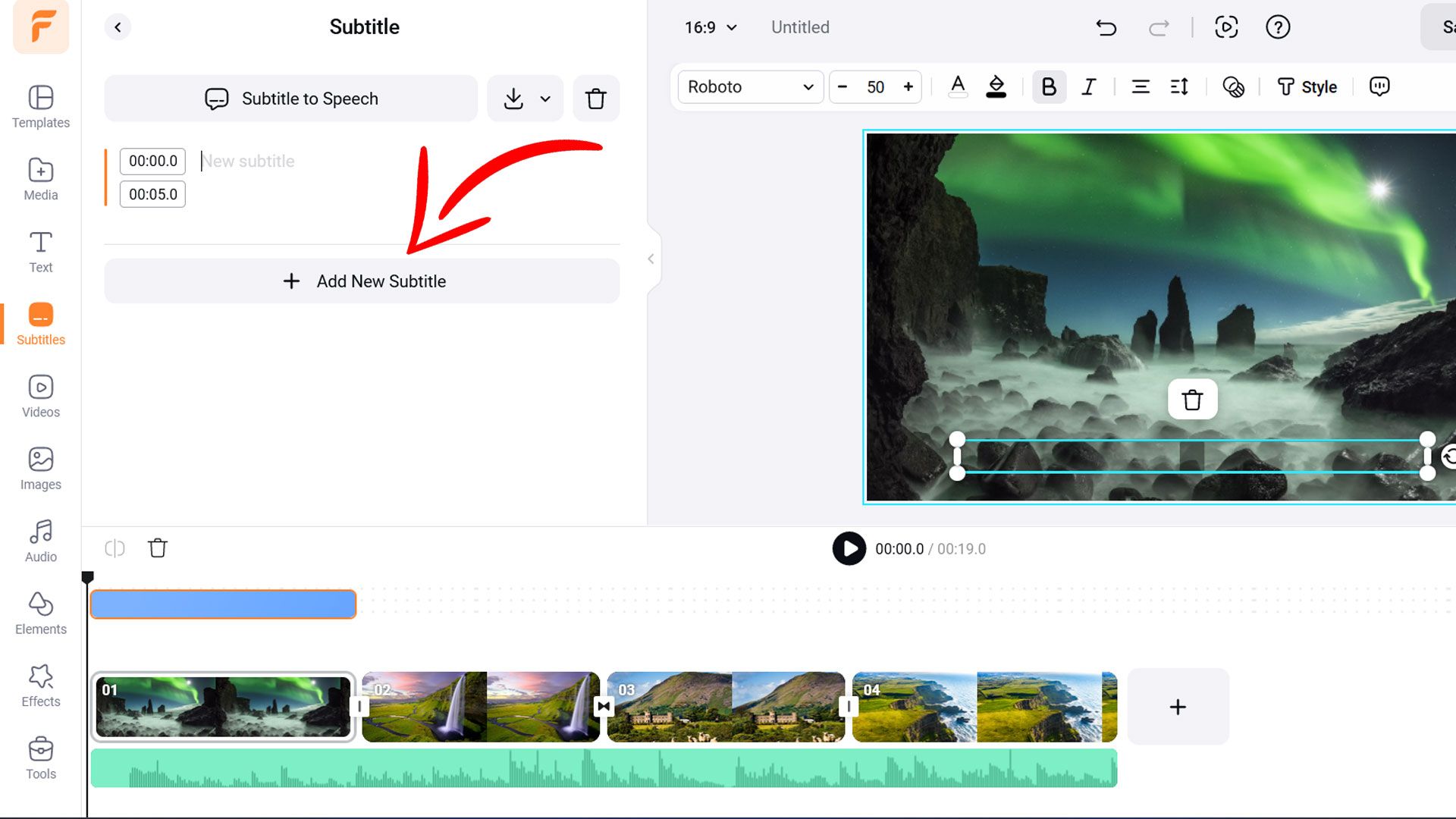Click the split clip icon above timeline
Image resolution: width=1456 pixels, height=819 pixels.
(x=115, y=548)
